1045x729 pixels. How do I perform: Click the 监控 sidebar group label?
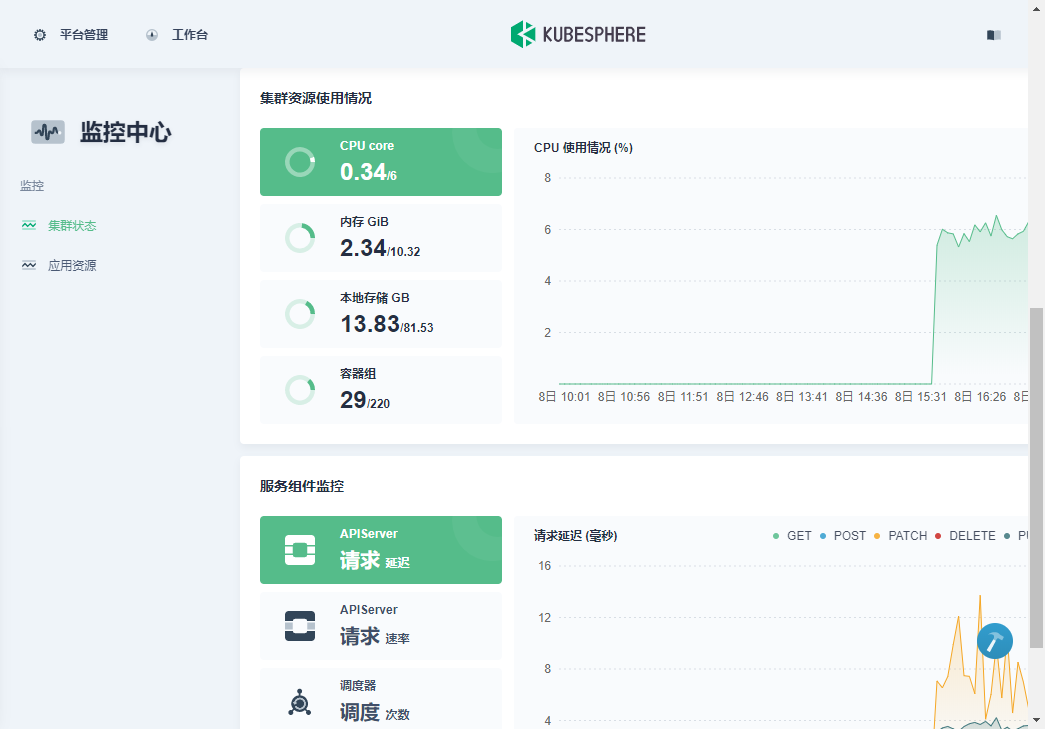pyautogui.click(x=32, y=185)
